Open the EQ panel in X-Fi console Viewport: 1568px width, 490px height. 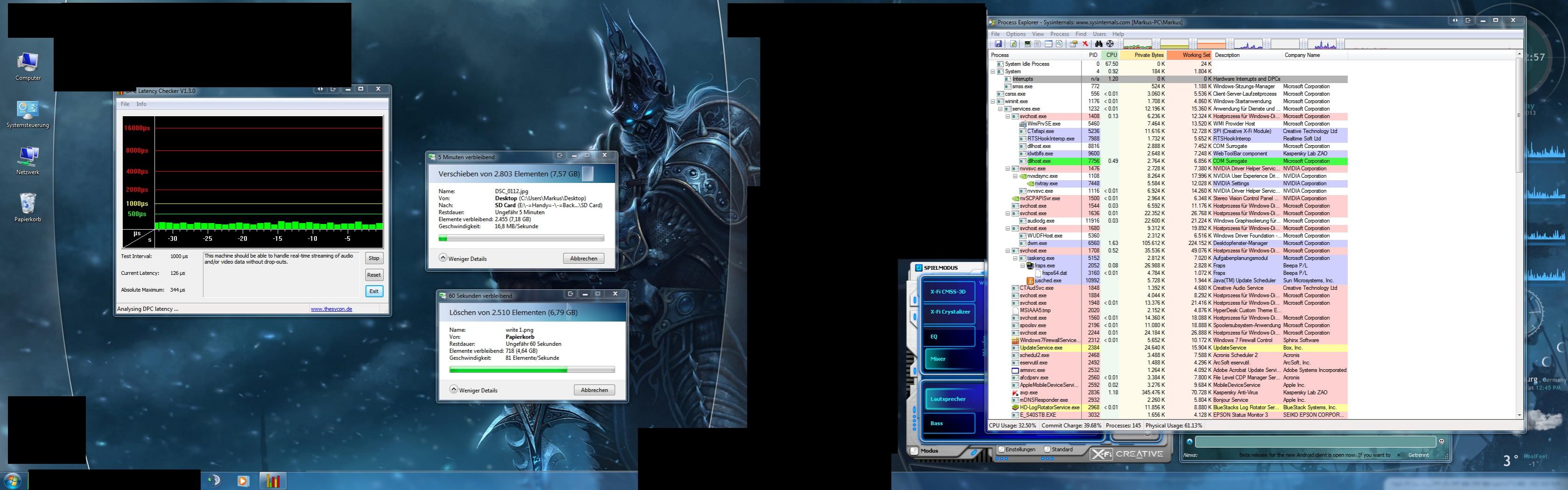[949, 336]
